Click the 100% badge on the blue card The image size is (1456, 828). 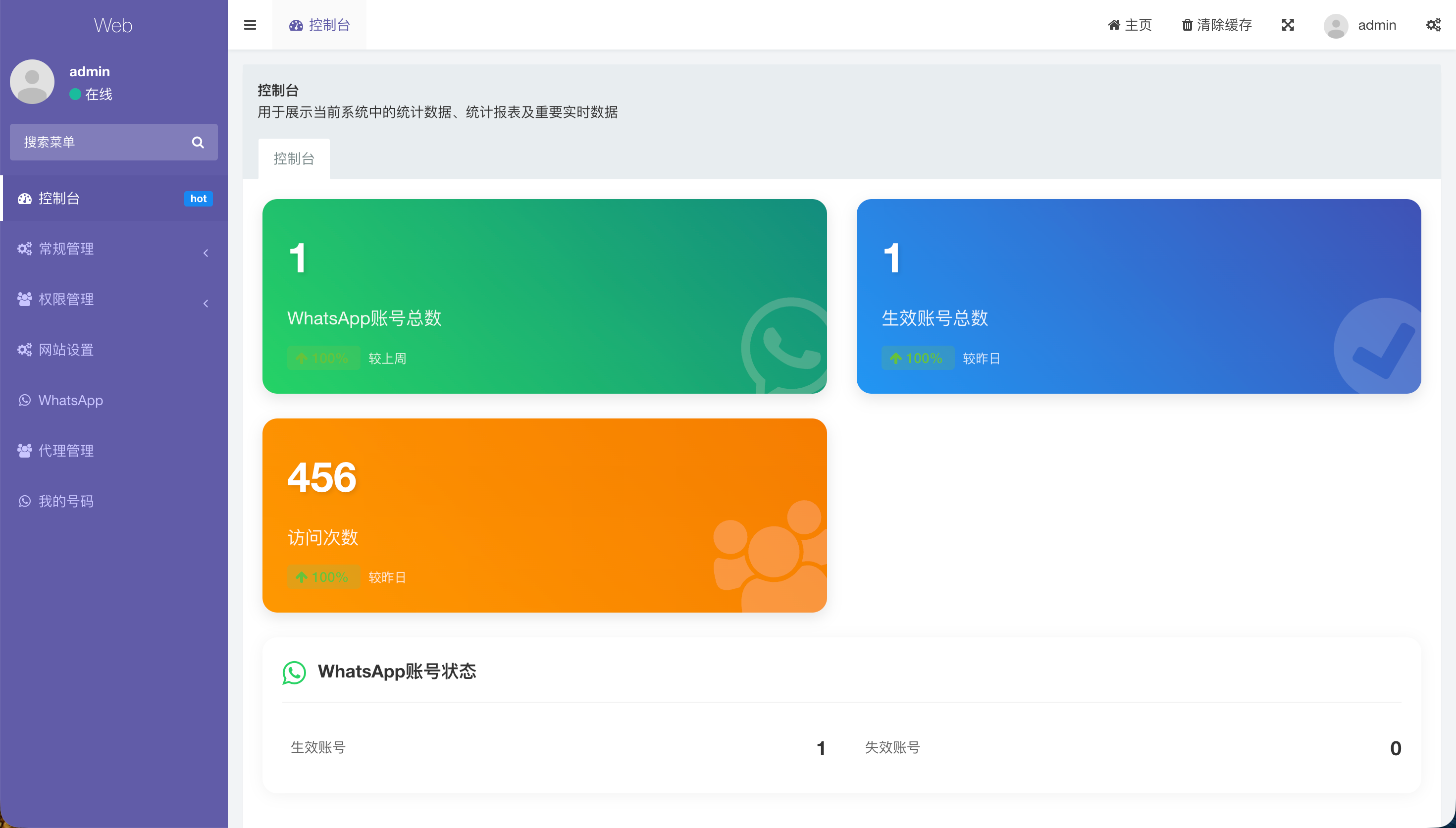coord(918,358)
